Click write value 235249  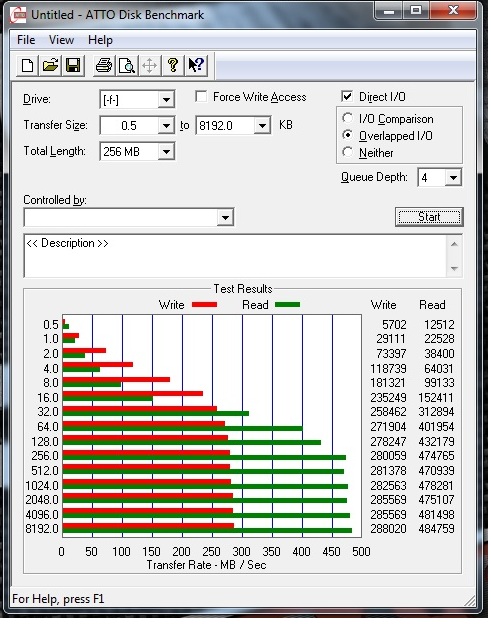(388, 398)
